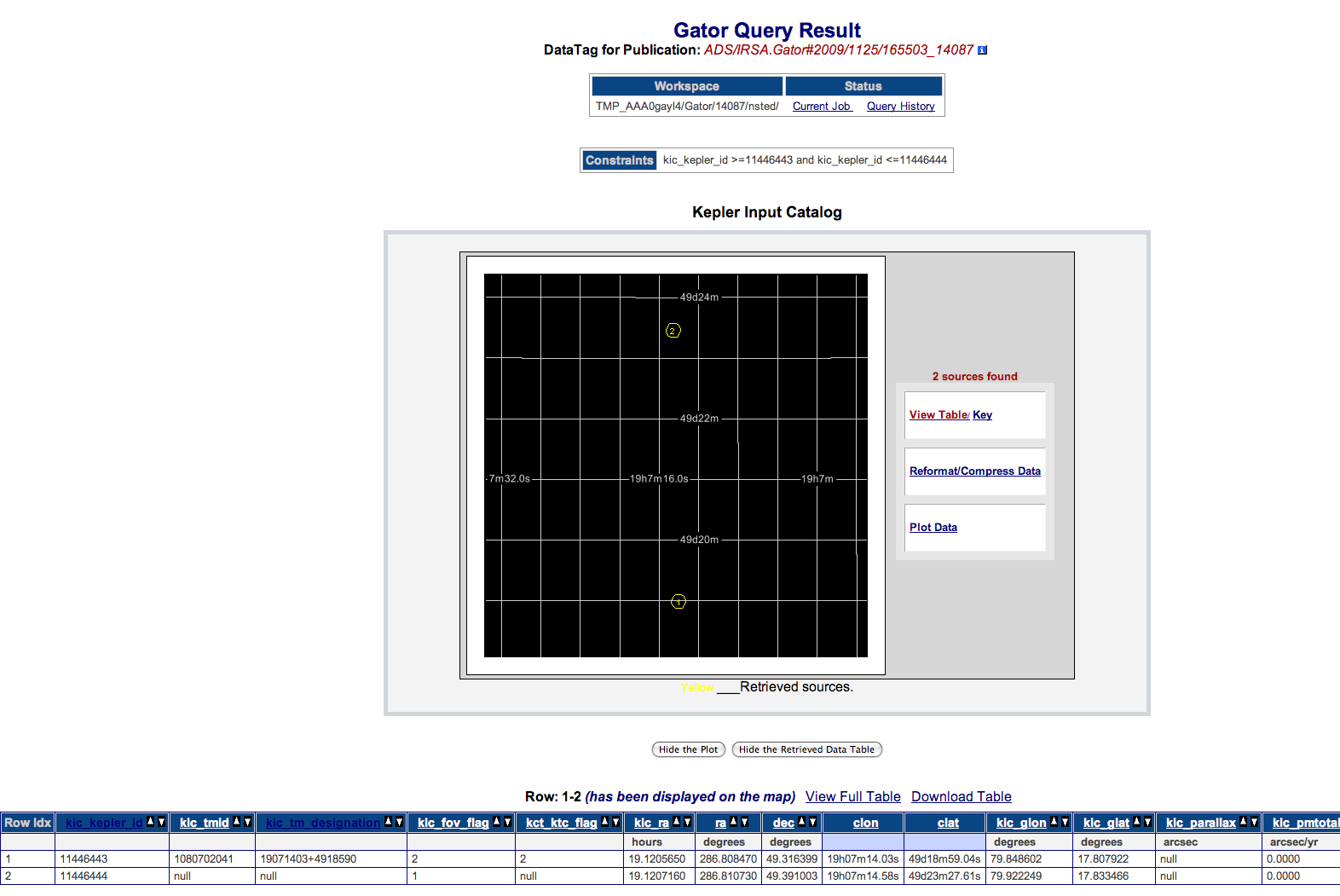Open the Current Job link
This screenshot has height=896, width=1340.
click(822, 107)
